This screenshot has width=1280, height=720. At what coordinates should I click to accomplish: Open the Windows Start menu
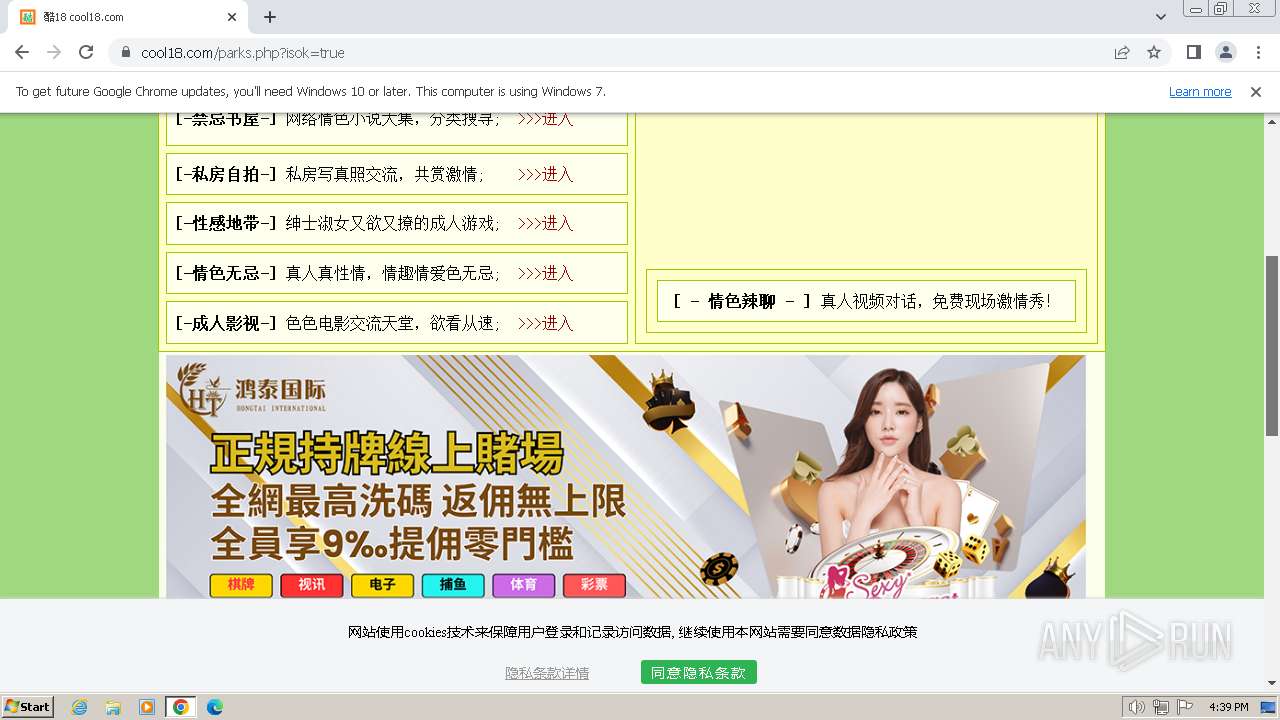(x=28, y=706)
